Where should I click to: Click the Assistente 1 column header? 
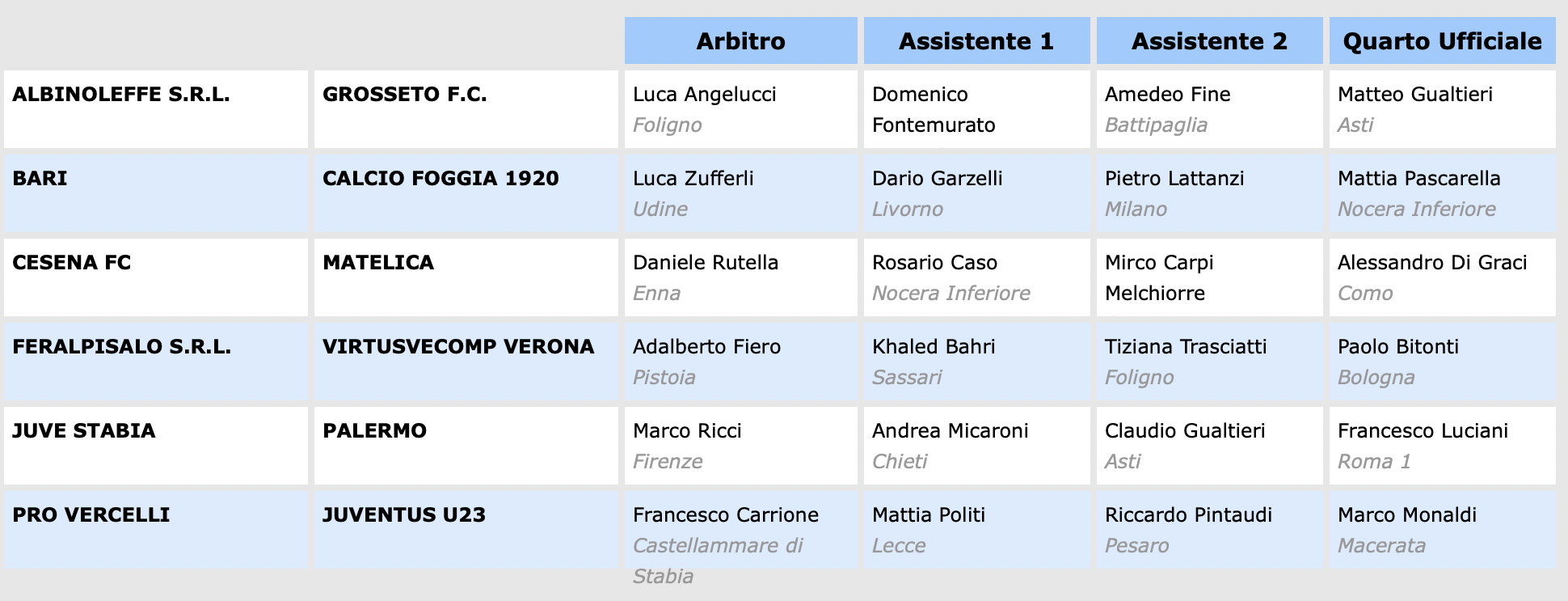(x=976, y=41)
